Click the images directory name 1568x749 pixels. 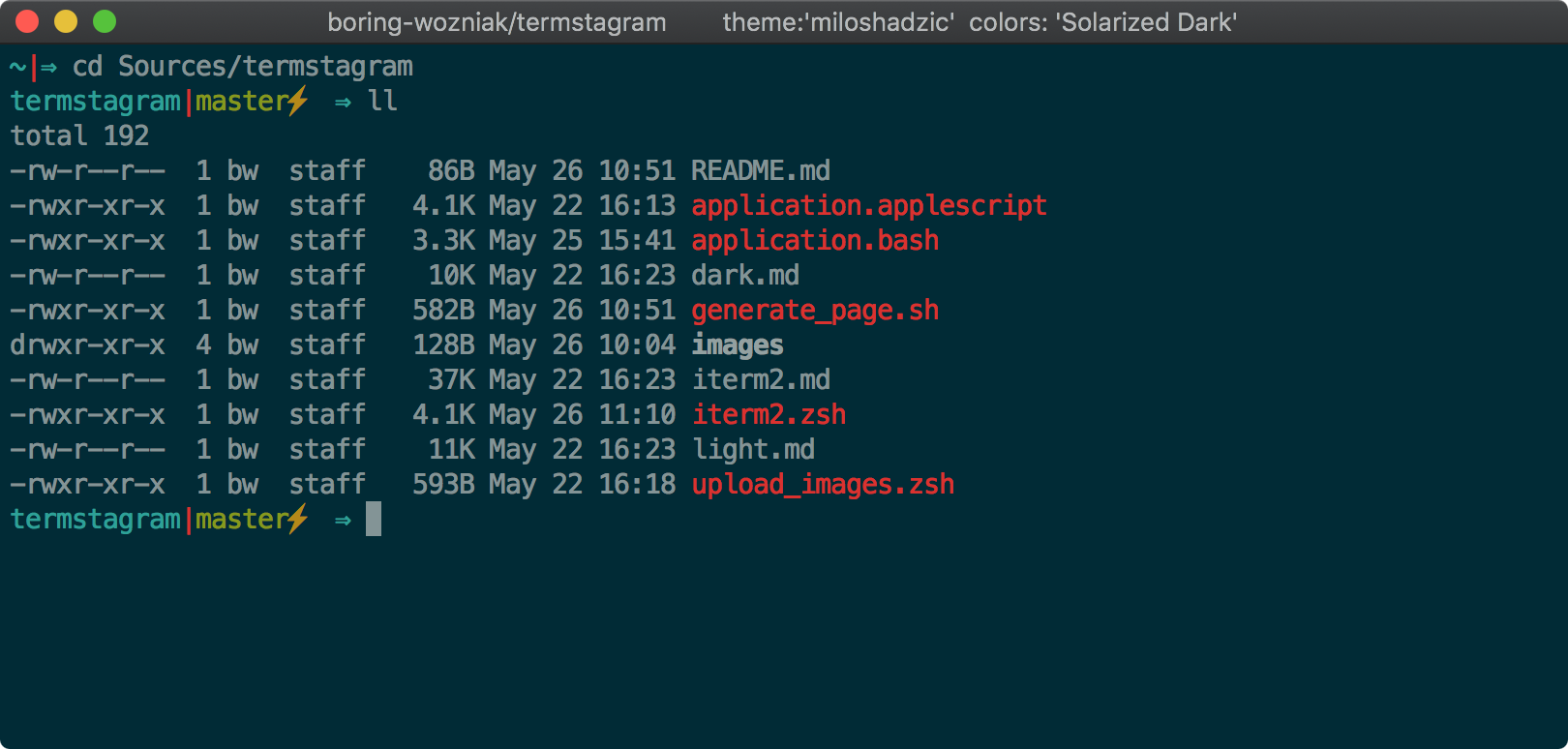[x=737, y=345]
